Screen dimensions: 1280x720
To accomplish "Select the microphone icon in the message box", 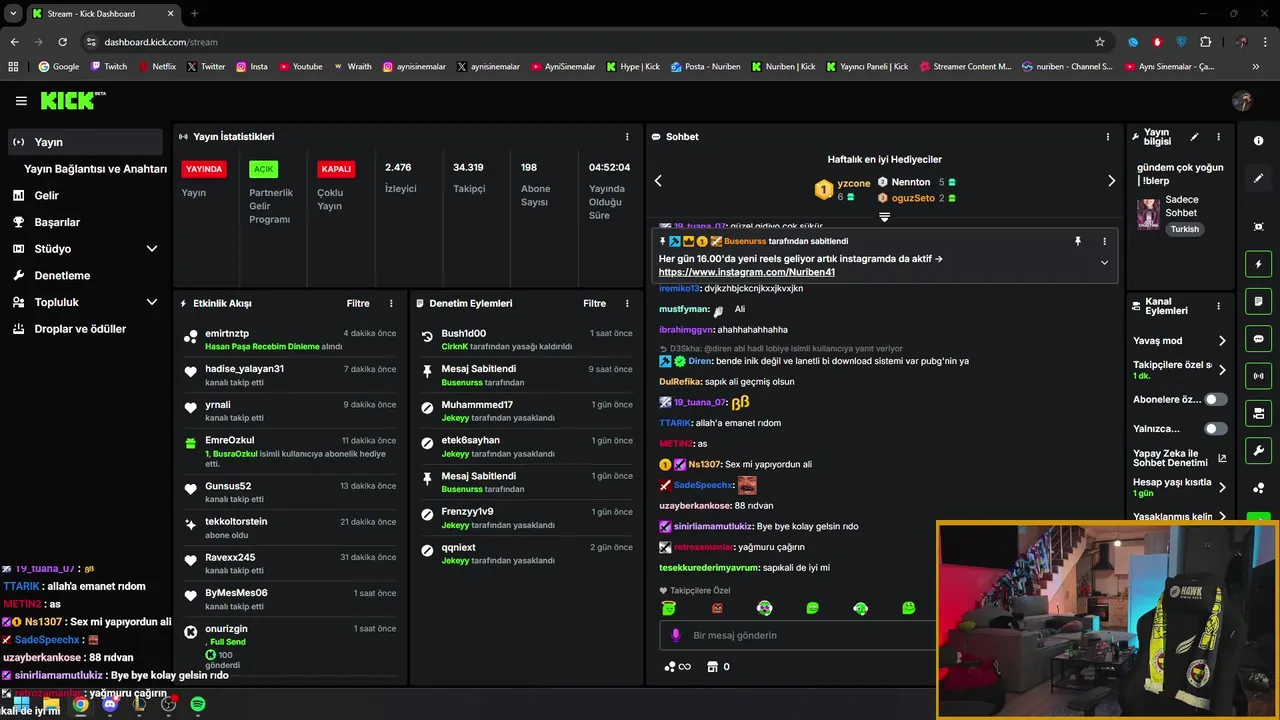I will click(676, 635).
